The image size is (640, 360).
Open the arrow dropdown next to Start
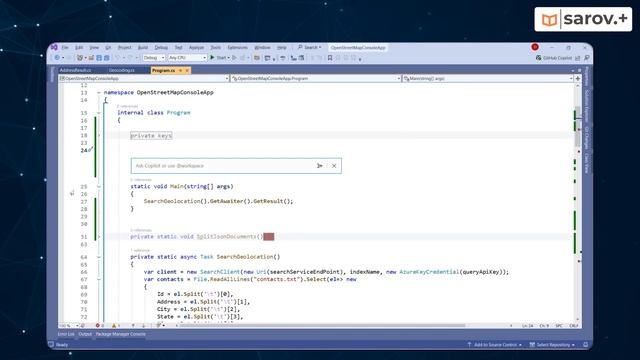[229, 58]
